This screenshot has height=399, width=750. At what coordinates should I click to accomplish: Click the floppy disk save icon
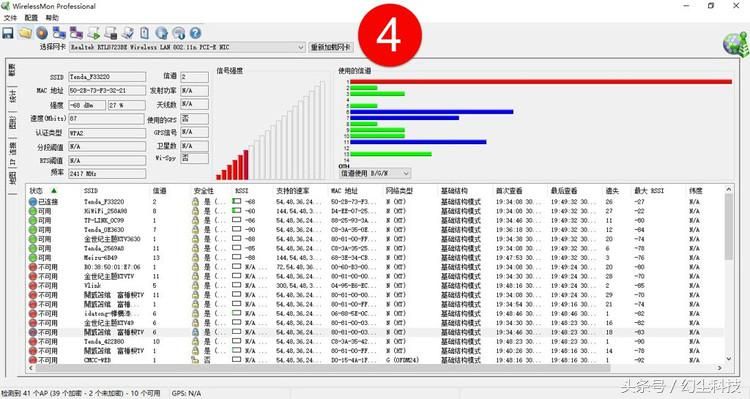coord(8,33)
